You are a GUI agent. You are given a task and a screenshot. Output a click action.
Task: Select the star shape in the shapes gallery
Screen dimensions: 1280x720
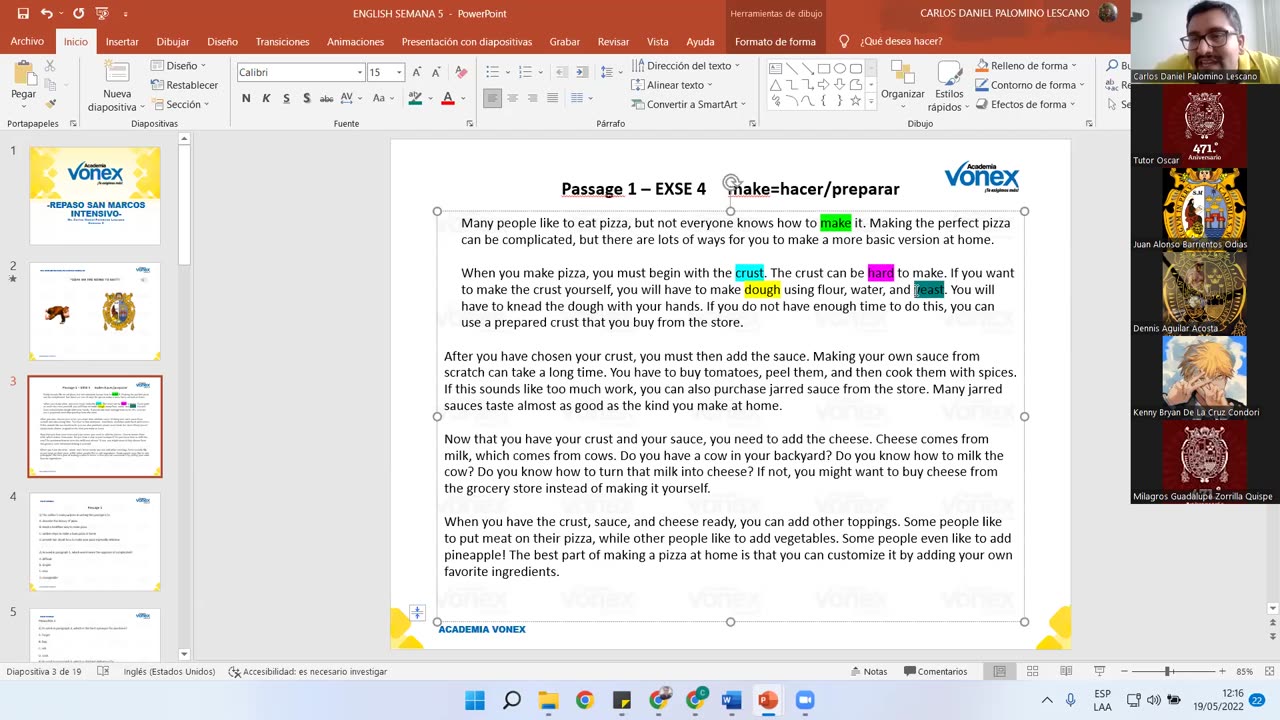(855, 101)
